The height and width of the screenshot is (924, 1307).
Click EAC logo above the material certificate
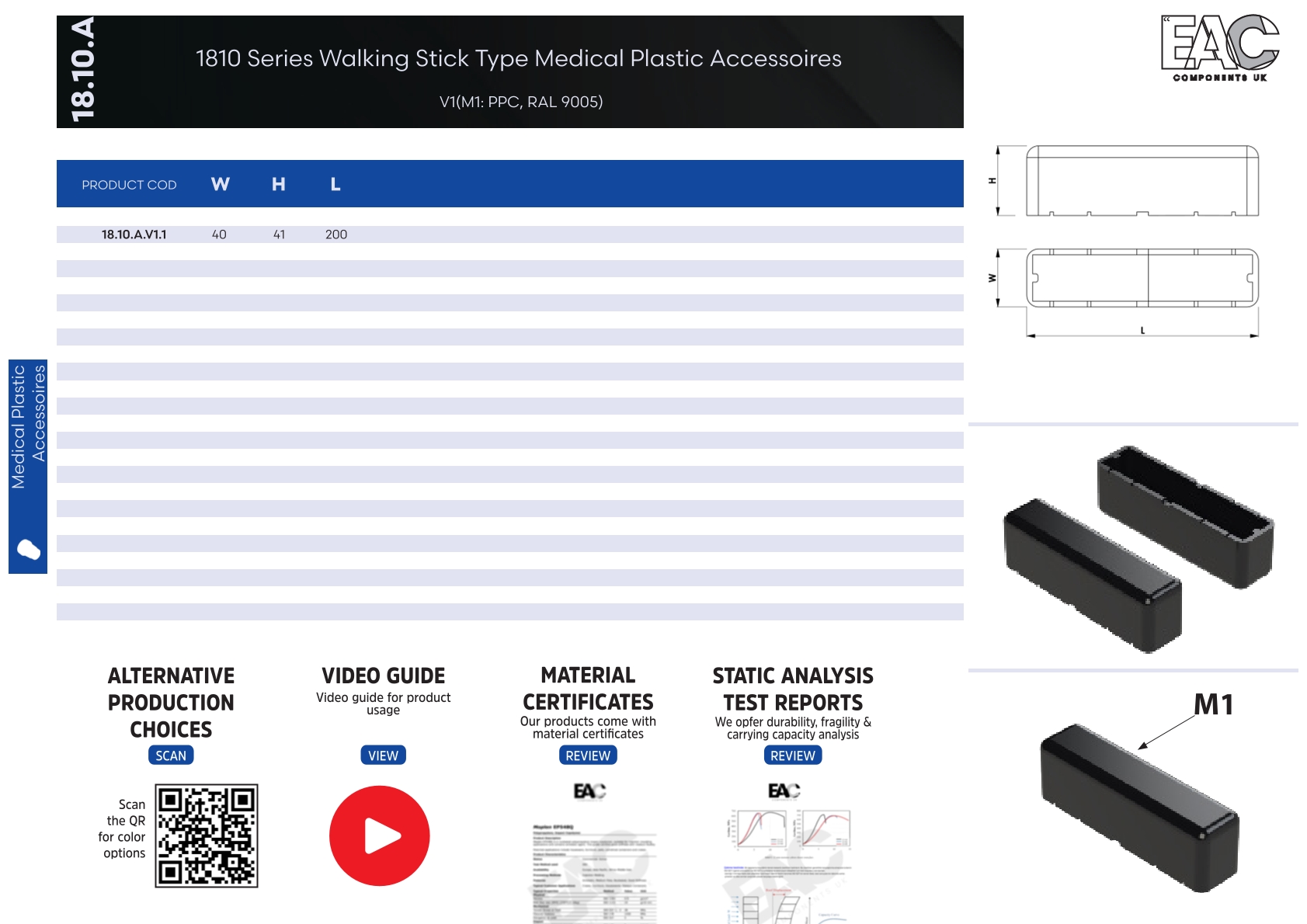589,791
